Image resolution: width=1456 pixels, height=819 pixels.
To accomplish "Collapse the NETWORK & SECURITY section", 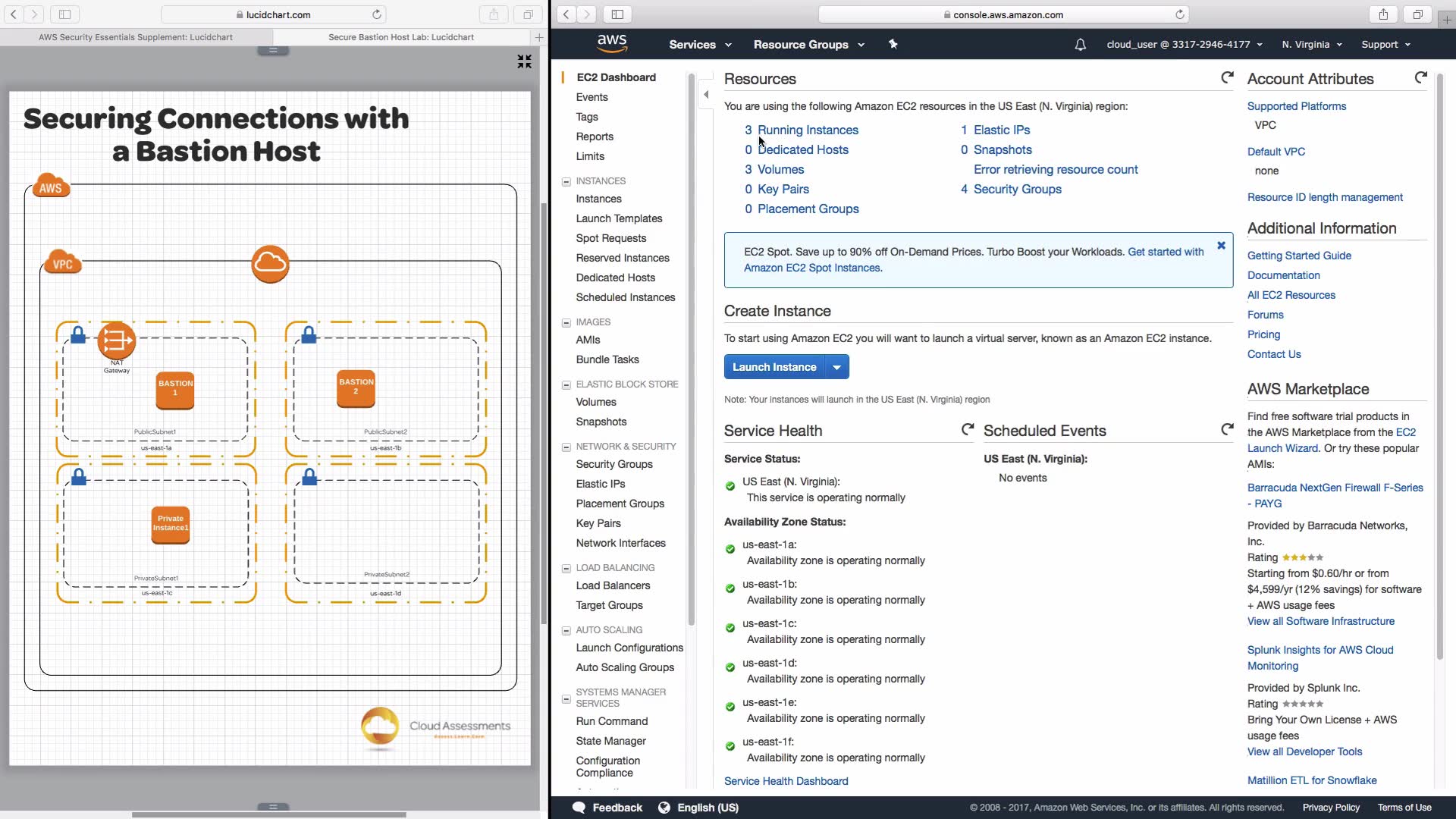I will [x=566, y=447].
